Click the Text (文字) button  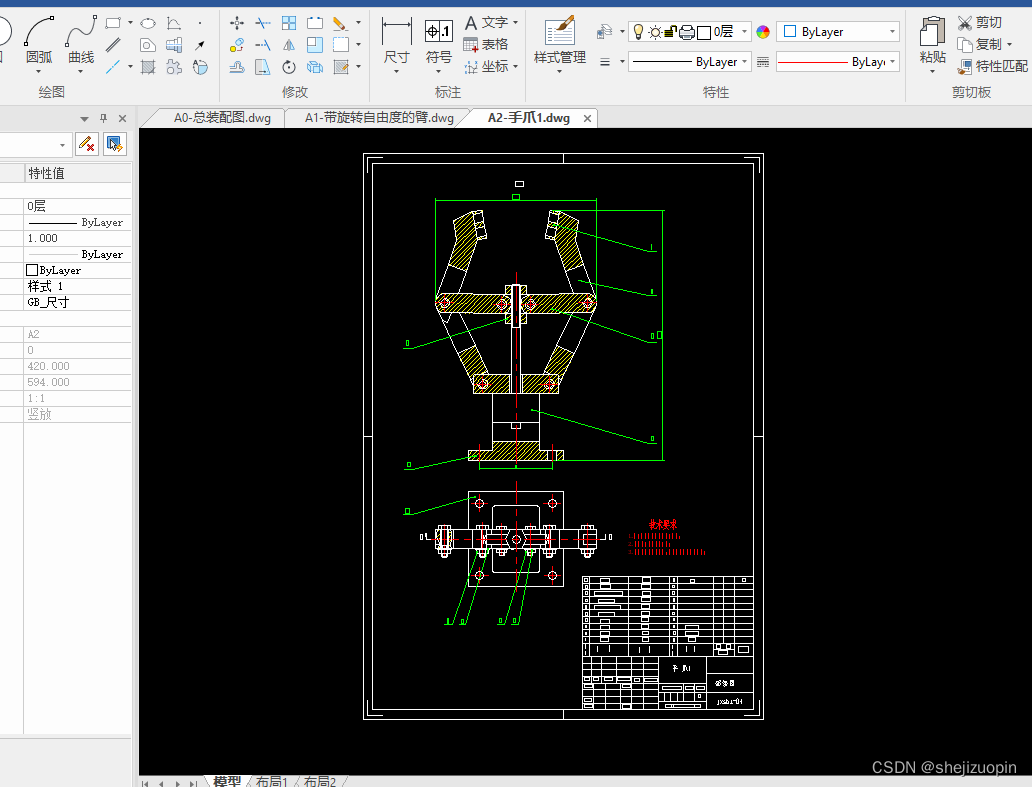coord(486,22)
